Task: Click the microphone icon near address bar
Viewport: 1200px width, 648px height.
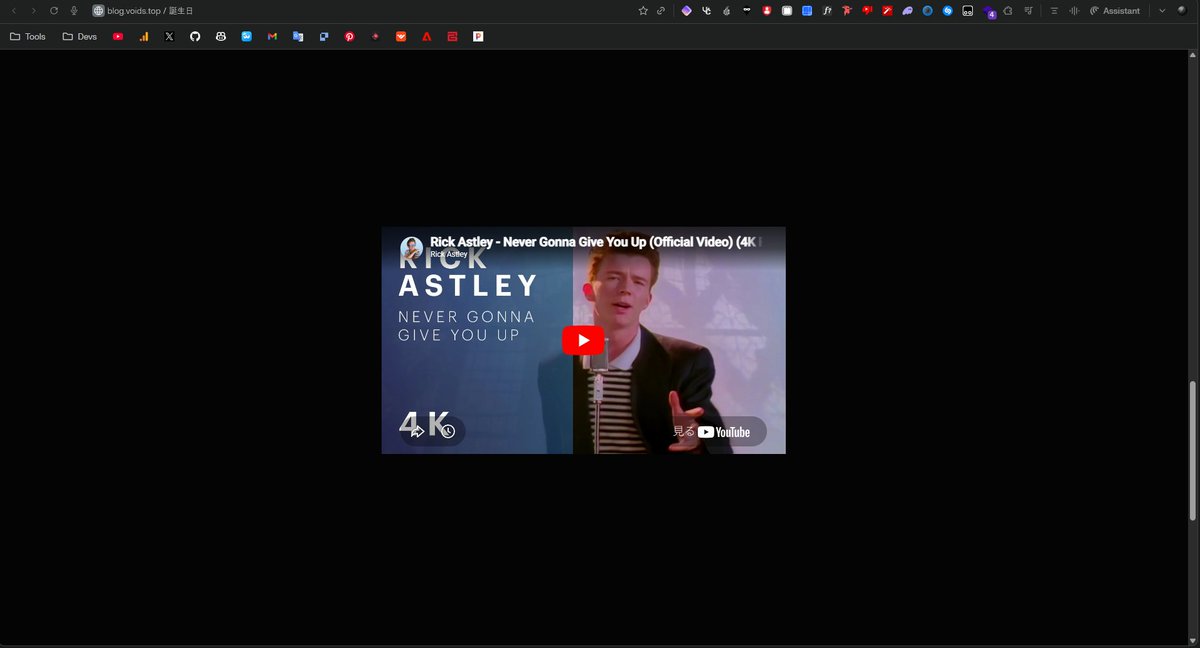Action: (x=74, y=11)
